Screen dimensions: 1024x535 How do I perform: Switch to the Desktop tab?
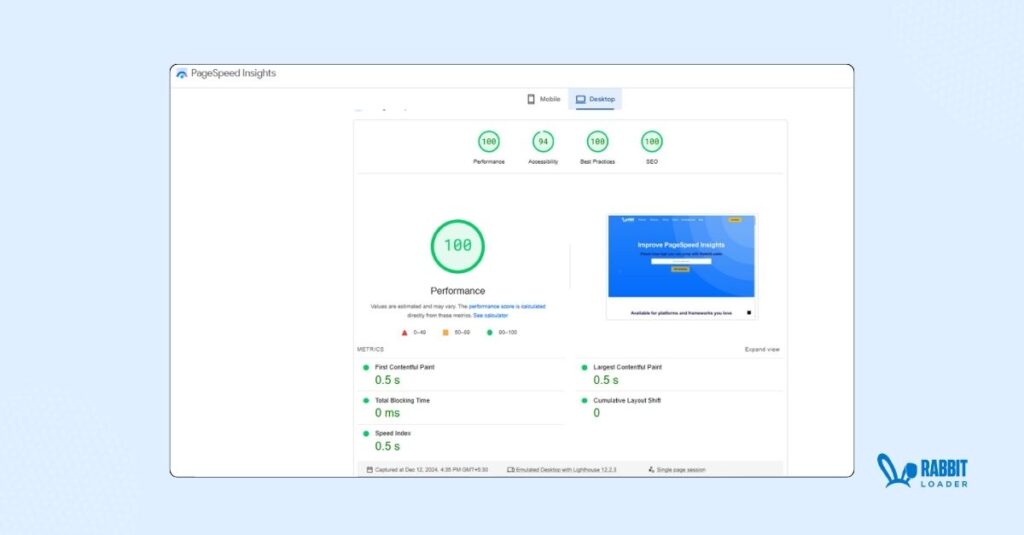coord(595,99)
